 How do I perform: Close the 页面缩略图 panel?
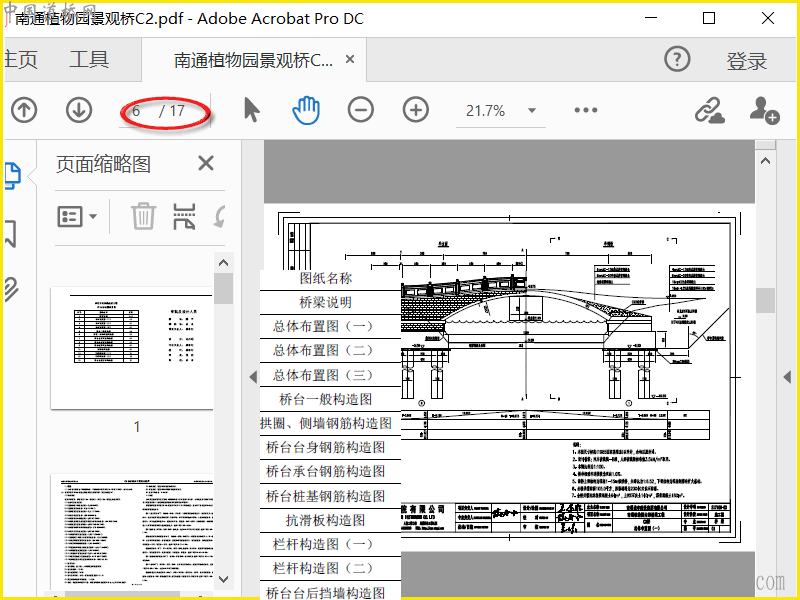tap(206, 163)
